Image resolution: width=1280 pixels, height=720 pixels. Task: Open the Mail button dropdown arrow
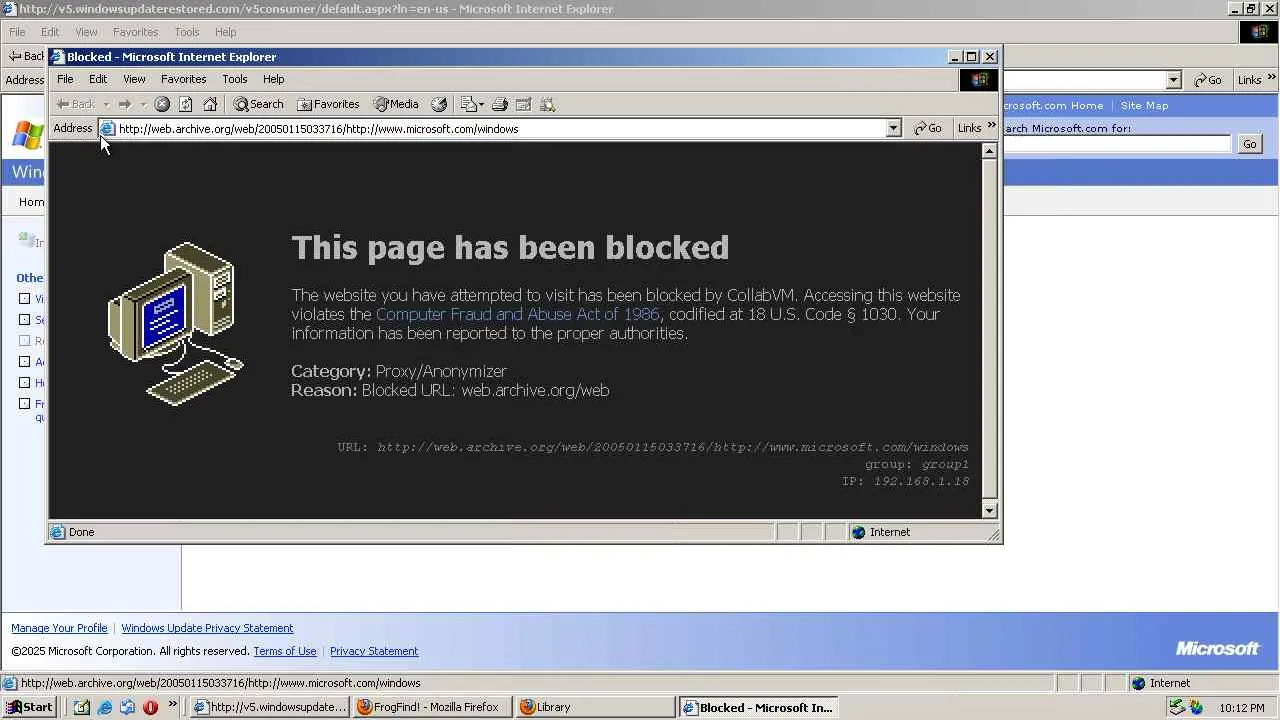click(481, 104)
